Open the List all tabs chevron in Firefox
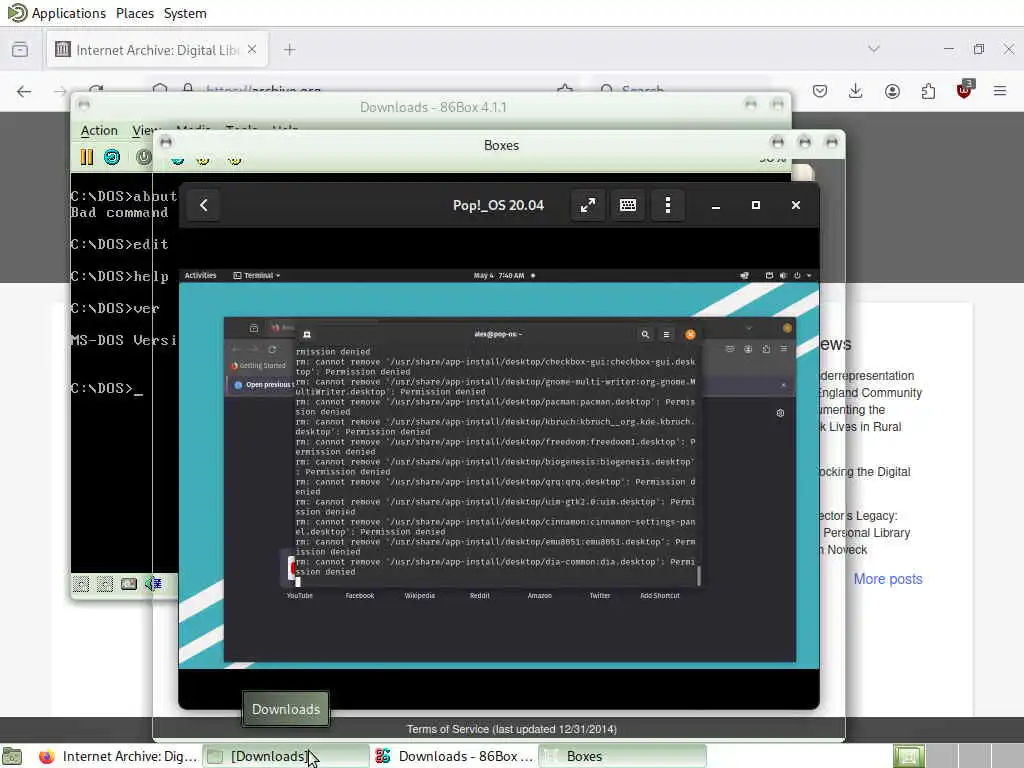Viewport: 1024px width, 768px height. 874,49
